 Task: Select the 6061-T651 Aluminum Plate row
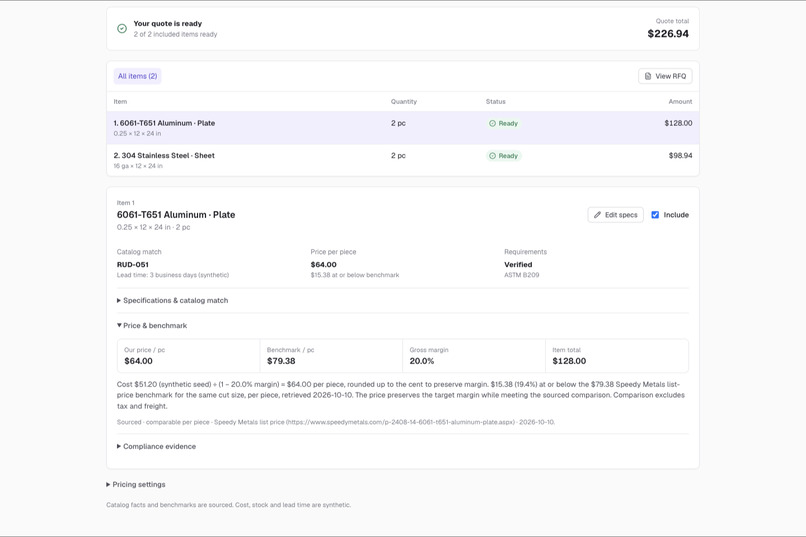pyautogui.click(x=402, y=128)
